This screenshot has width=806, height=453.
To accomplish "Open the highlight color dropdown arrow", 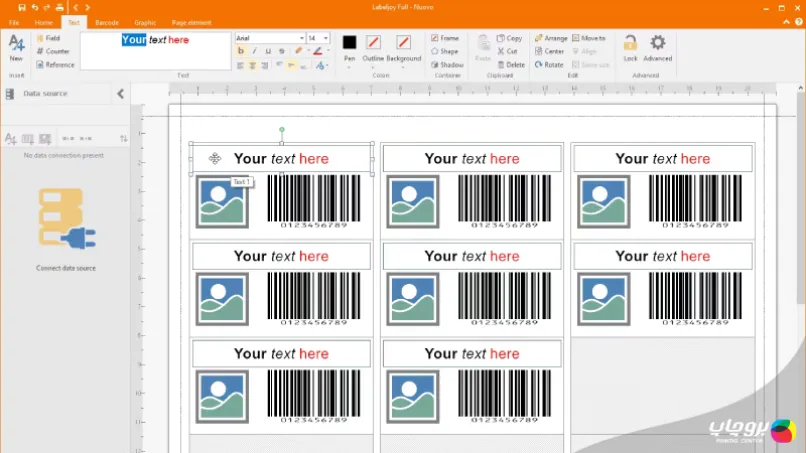I will [308, 51].
